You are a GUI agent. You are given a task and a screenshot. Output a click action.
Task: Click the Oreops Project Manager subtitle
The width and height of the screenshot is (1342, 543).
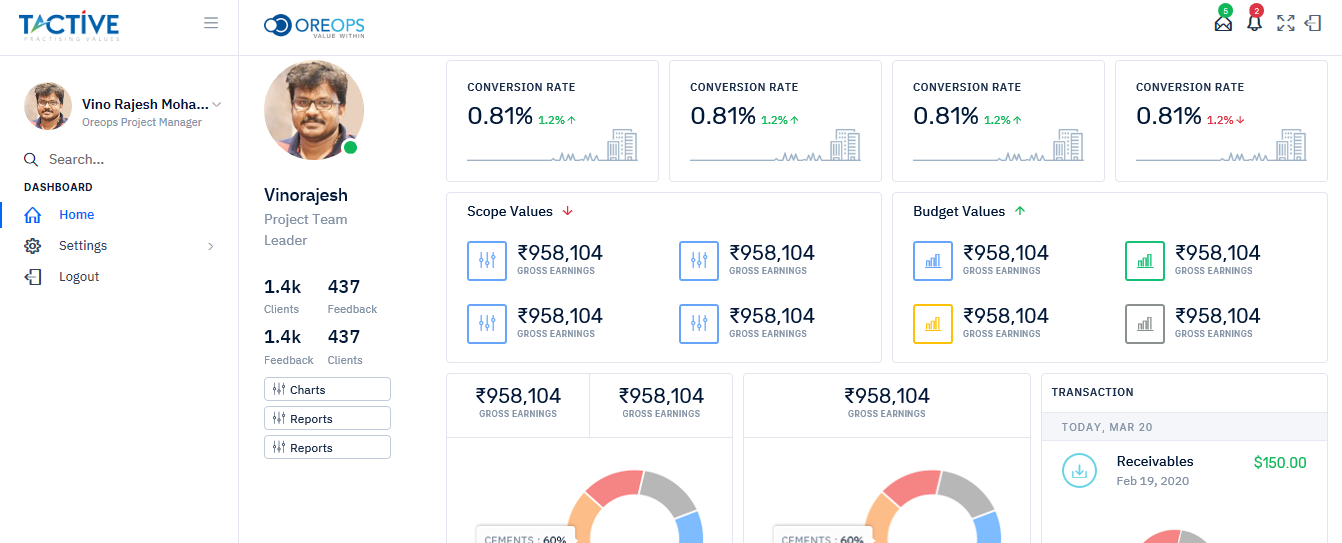click(x=142, y=122)
